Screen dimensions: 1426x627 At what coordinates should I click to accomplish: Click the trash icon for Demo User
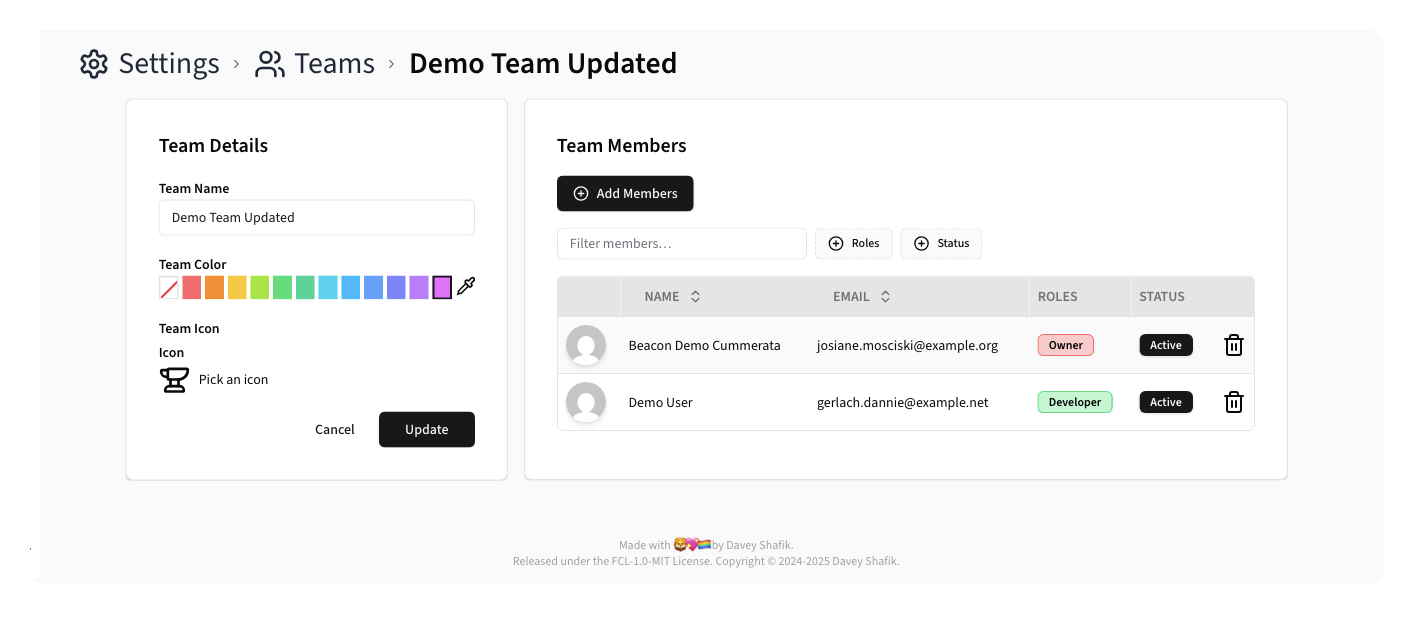click(1233, 401)
